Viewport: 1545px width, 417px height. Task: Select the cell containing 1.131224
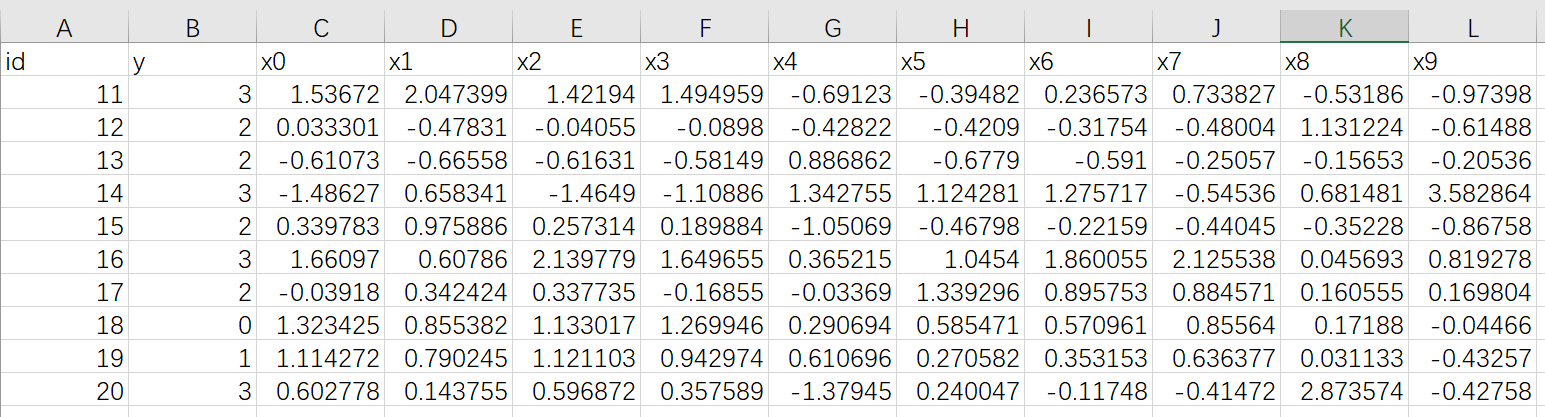(1345, 128)
